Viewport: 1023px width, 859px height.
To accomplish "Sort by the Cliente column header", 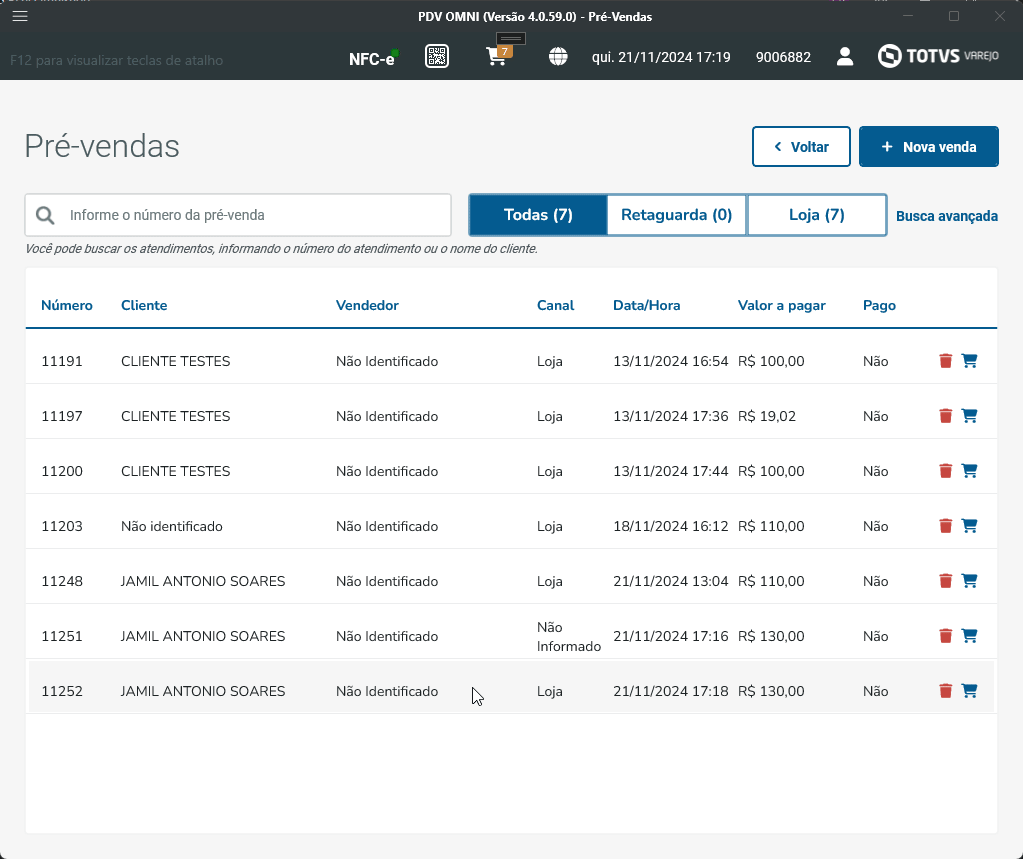I will tap(144, 305).
